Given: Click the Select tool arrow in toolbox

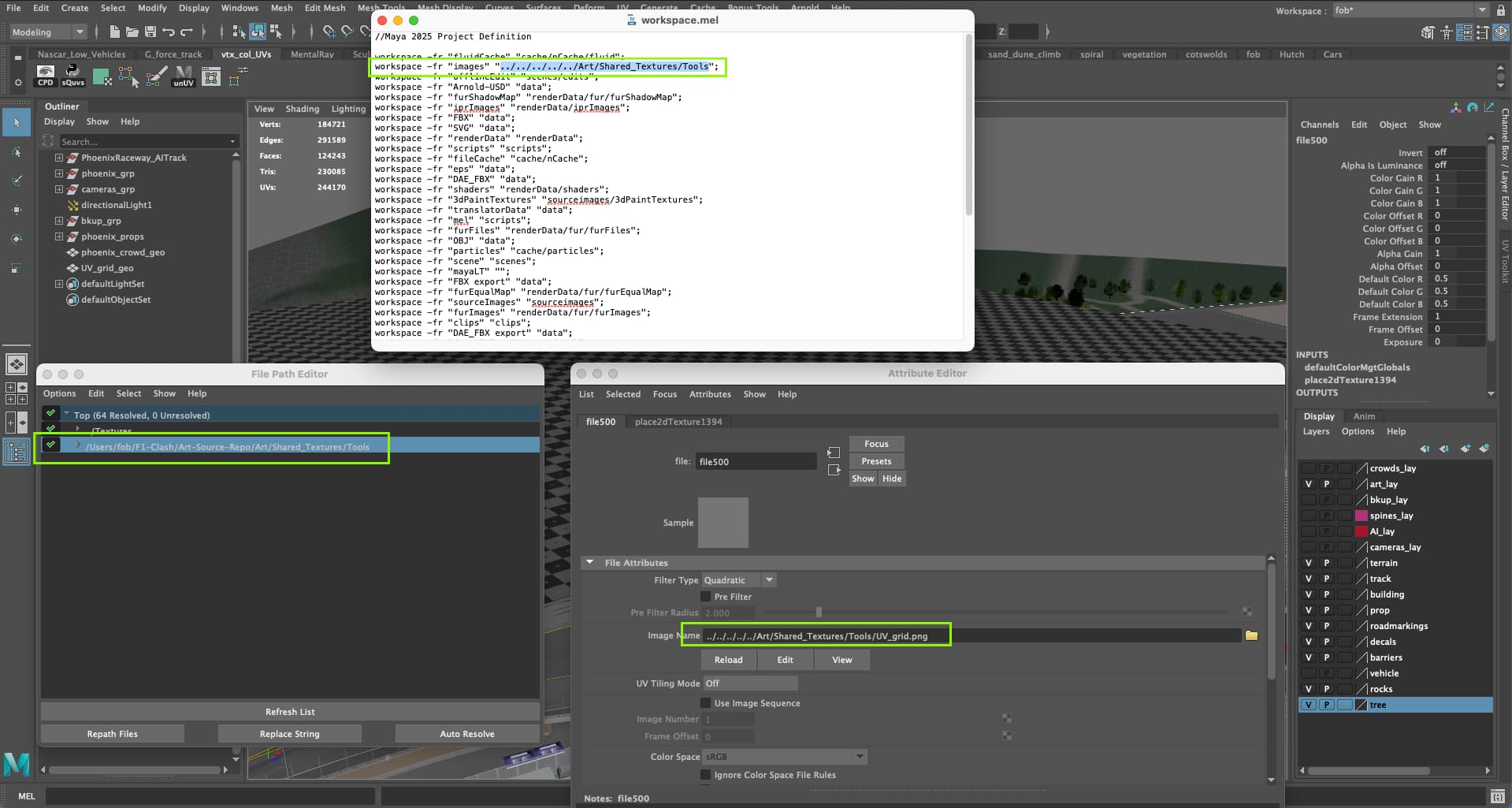Looking at the screenshot, I should [17, 123].
